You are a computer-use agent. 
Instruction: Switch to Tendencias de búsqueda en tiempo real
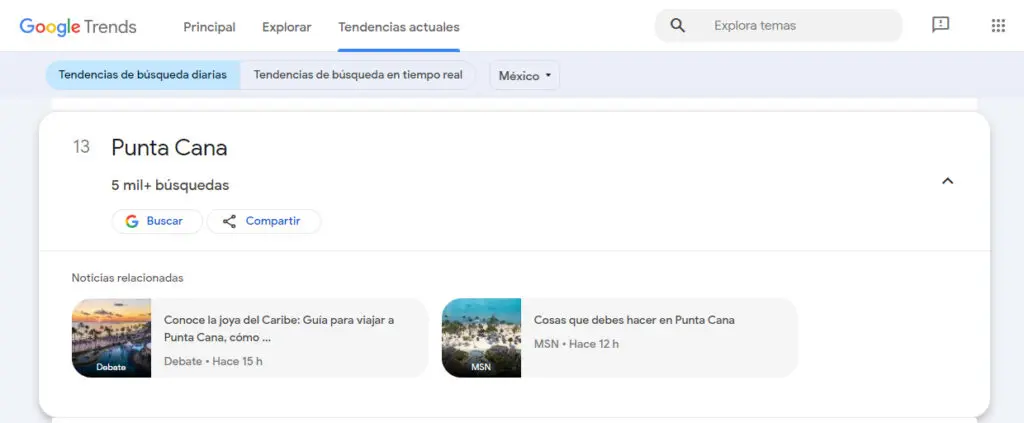358,75
